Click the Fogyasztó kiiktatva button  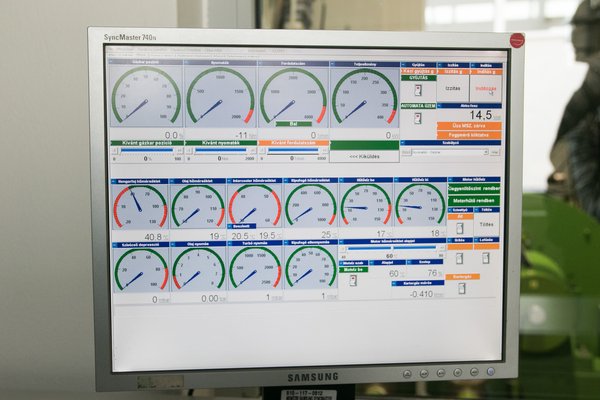point(469,134)
